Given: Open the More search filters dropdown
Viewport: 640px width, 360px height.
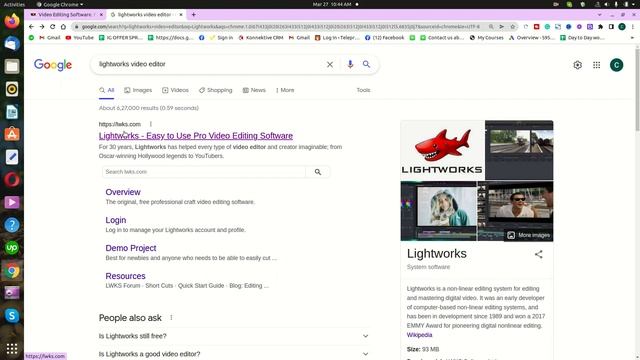Looking at the screenshot, I should [285, 90].
